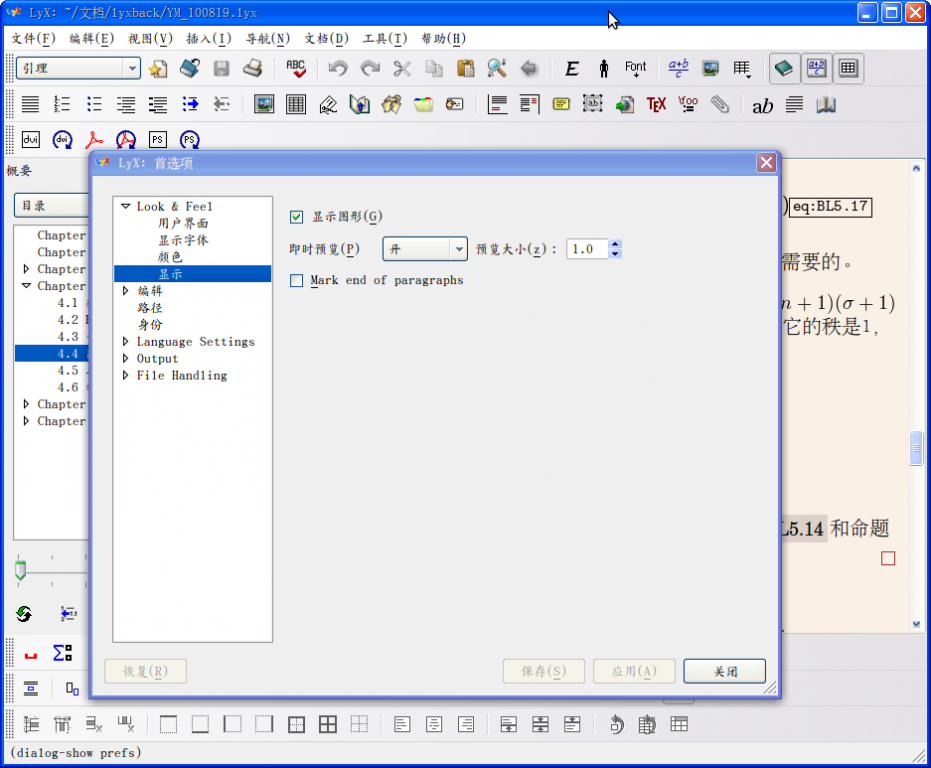The image size is (931, 768).
Task: Click the print document icon
Action: 253,68
